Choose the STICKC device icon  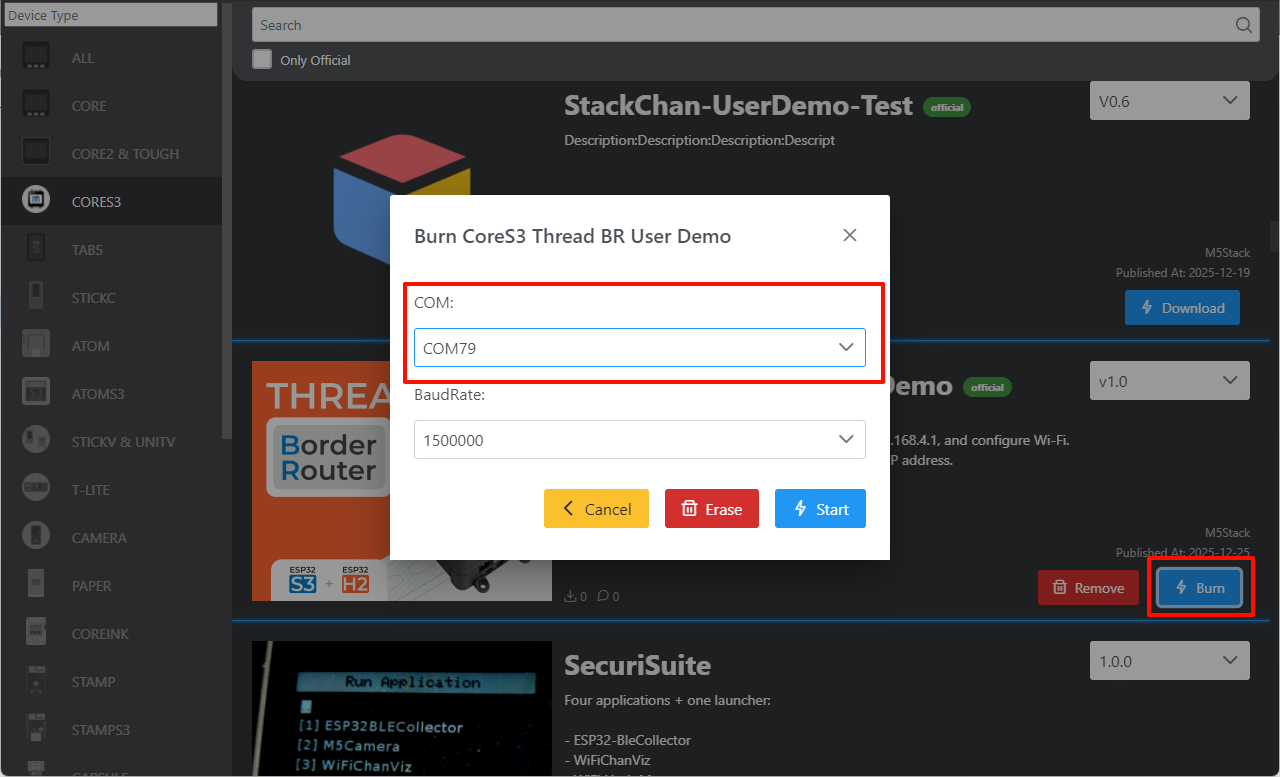[x=36, y=297]
